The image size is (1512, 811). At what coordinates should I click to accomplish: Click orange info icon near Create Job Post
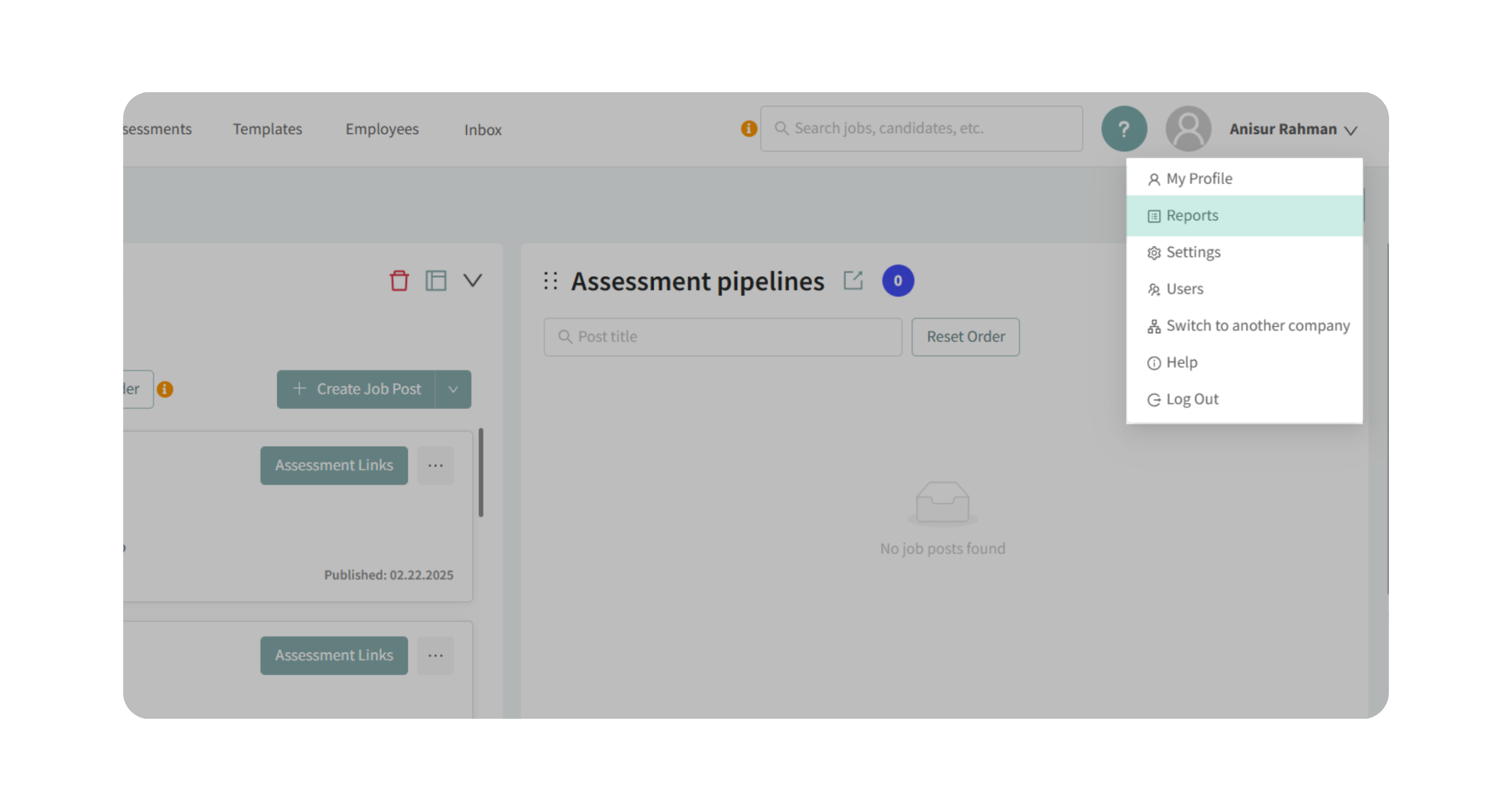pyautogui.click(x=165, y=389)
